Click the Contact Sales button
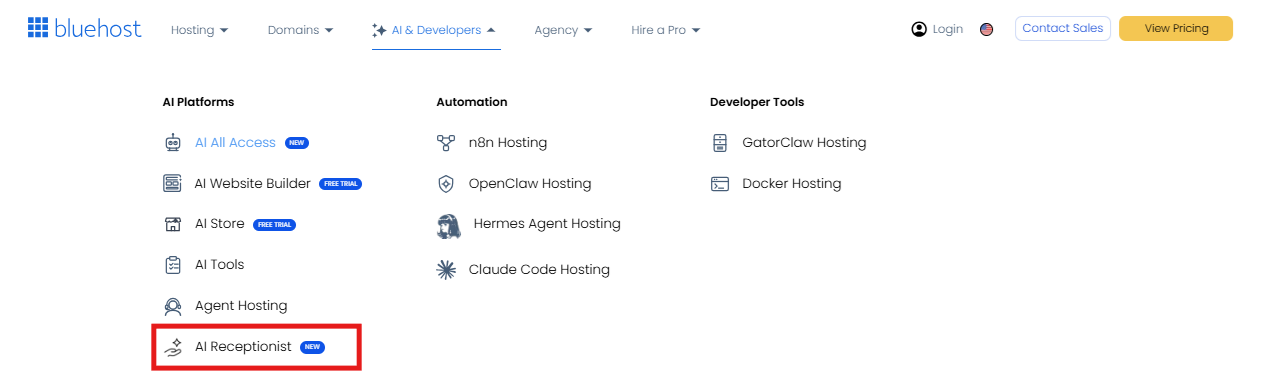 click(x=1063, y=28)
